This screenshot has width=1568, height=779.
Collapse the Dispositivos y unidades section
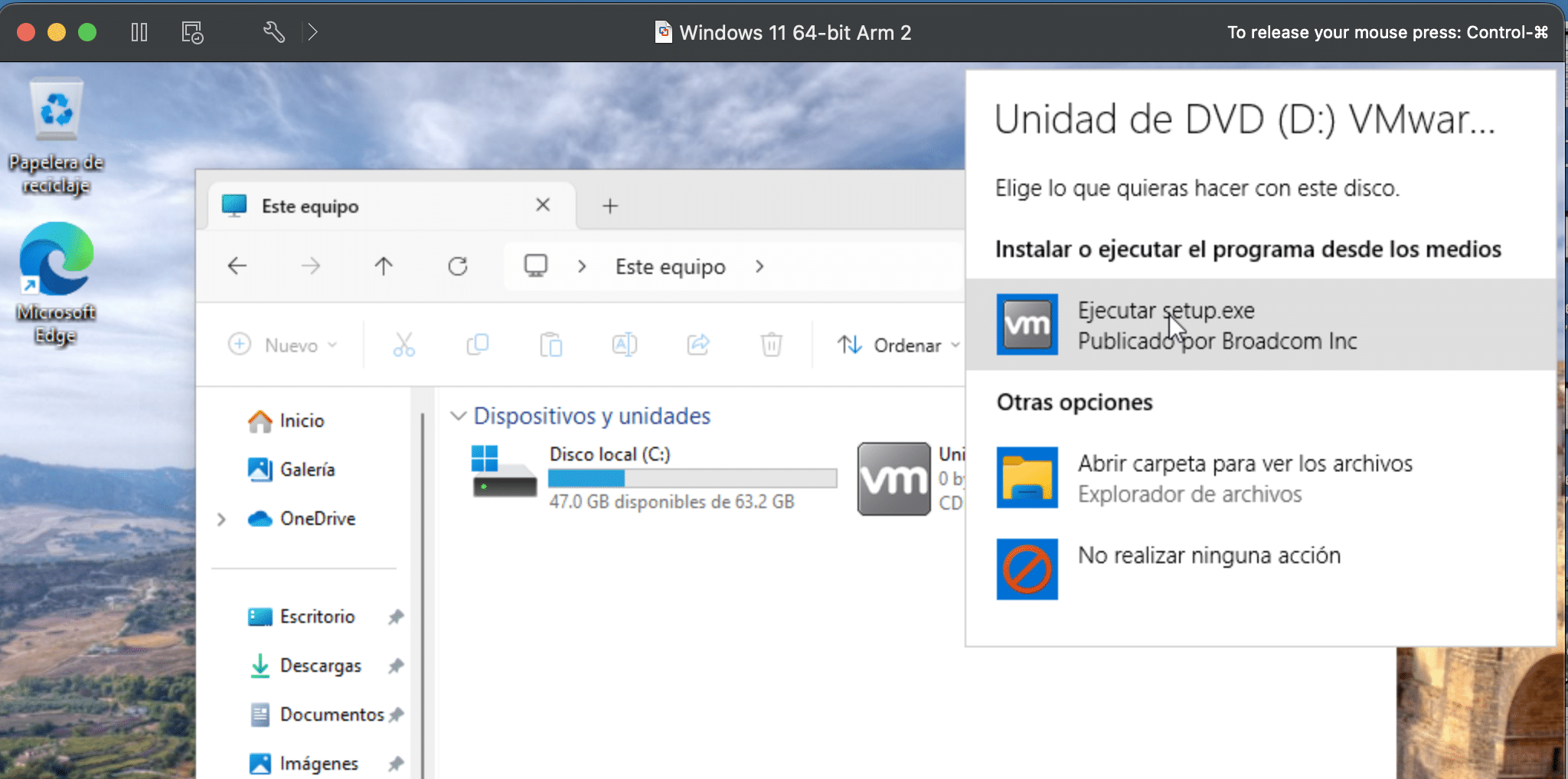[457, 416]
